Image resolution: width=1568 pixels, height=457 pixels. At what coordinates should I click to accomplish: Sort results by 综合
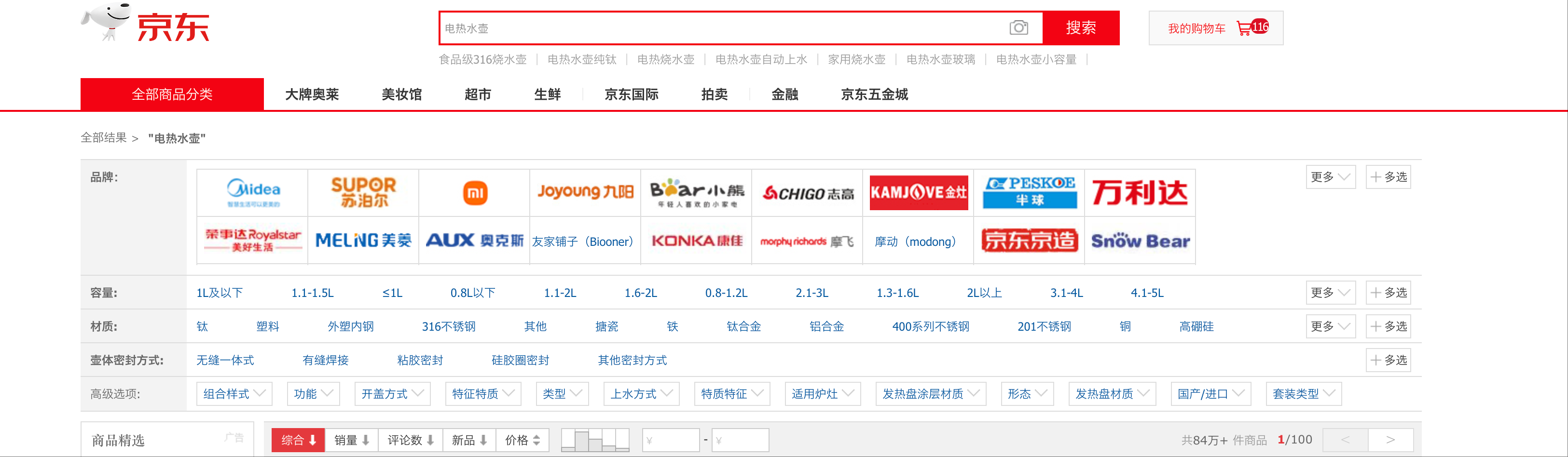point(299,440)
